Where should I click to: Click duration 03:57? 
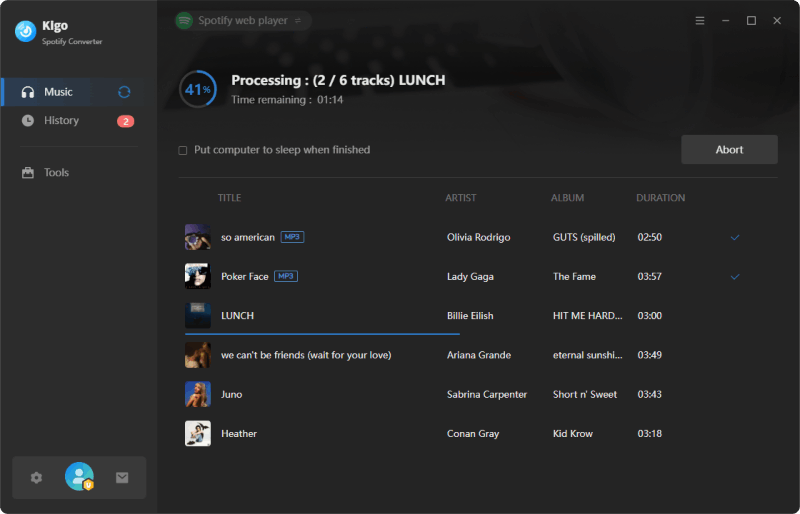click(649, 277)
